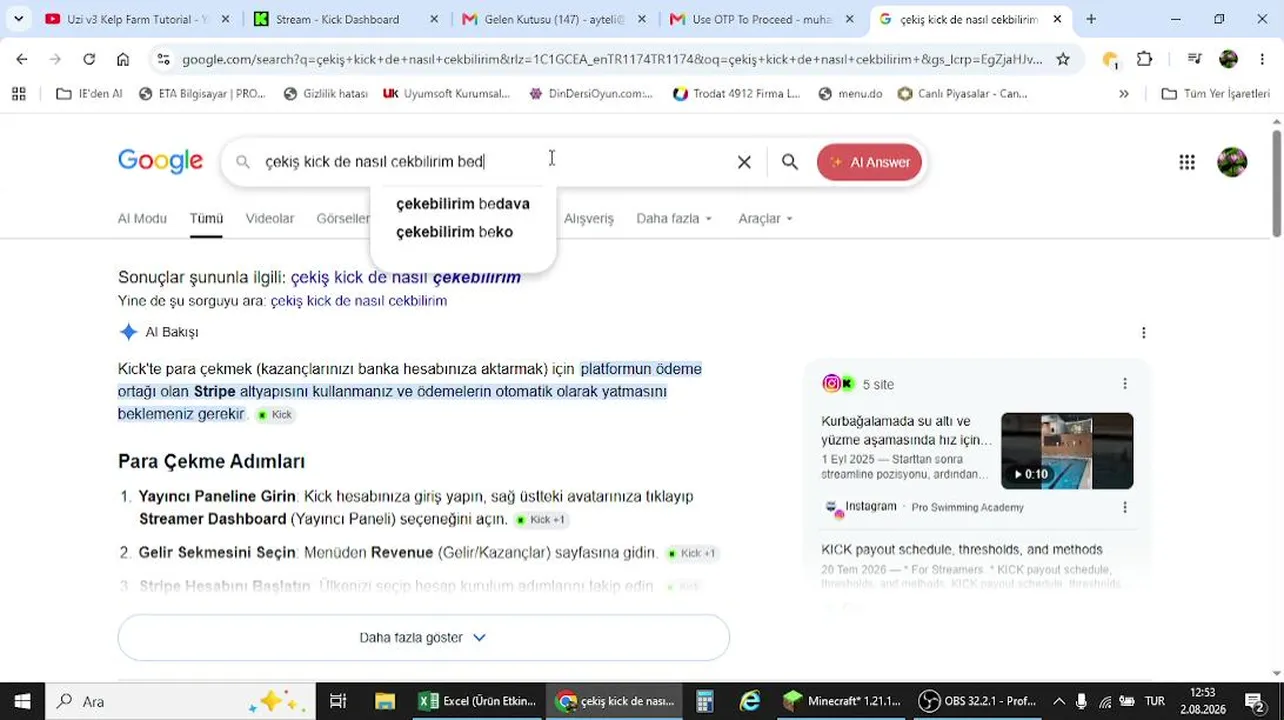This screenshot has height=720, width=1284.
Task: Close the Uzi v3 Kelp Farm Tutorial tab
Action: pyautogui.click(x=225, y=19)
